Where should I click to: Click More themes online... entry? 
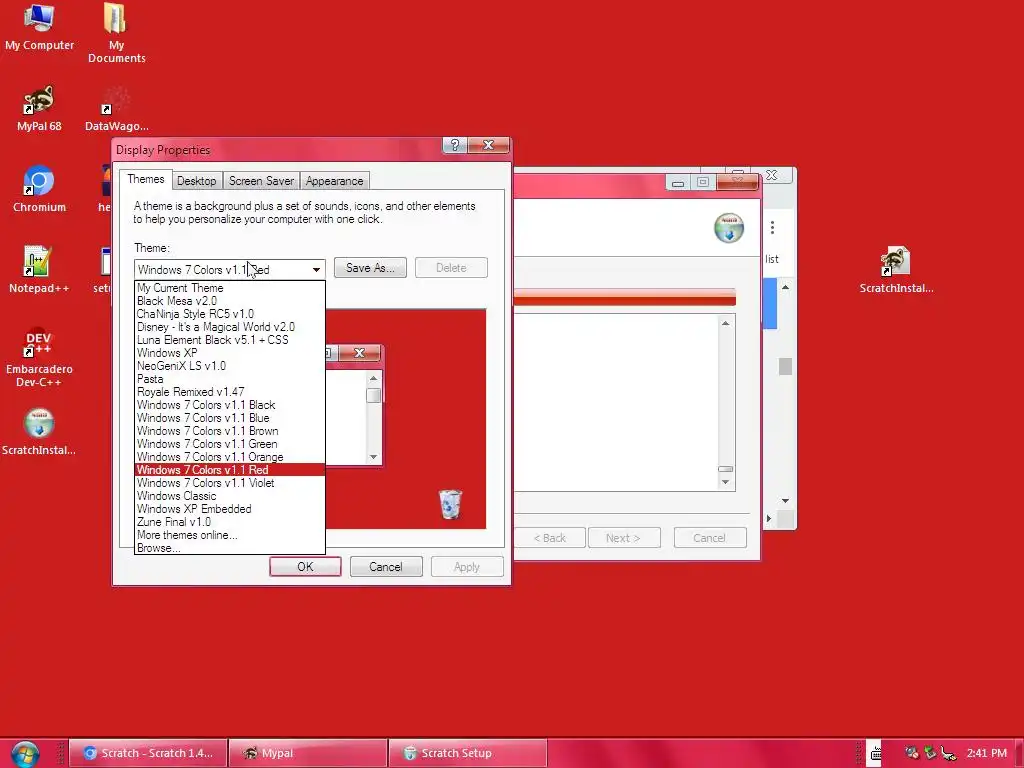(x=230, y=536)
